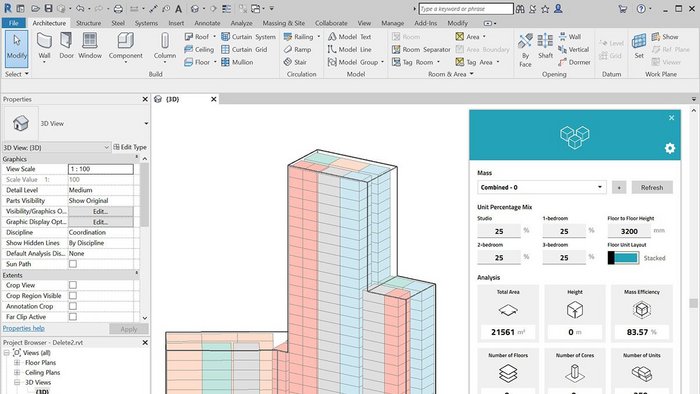
Task: Click the View Scale value field
Action: [101, 169]
